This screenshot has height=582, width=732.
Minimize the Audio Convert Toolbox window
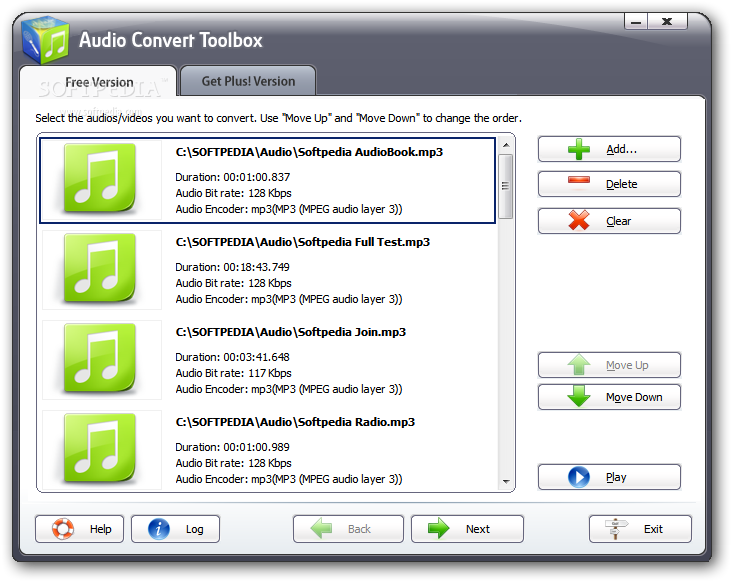coord(635,21)
